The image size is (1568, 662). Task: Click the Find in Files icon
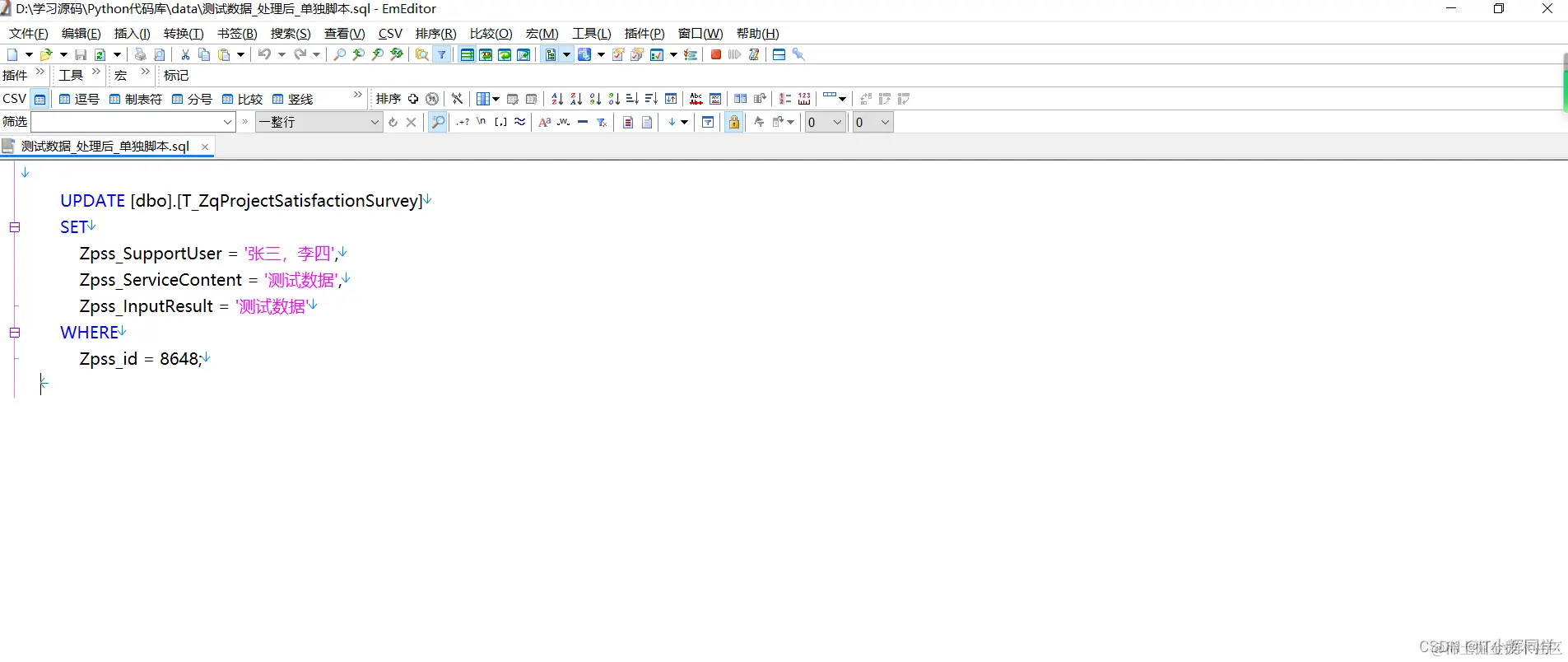(x=421, y=54)
